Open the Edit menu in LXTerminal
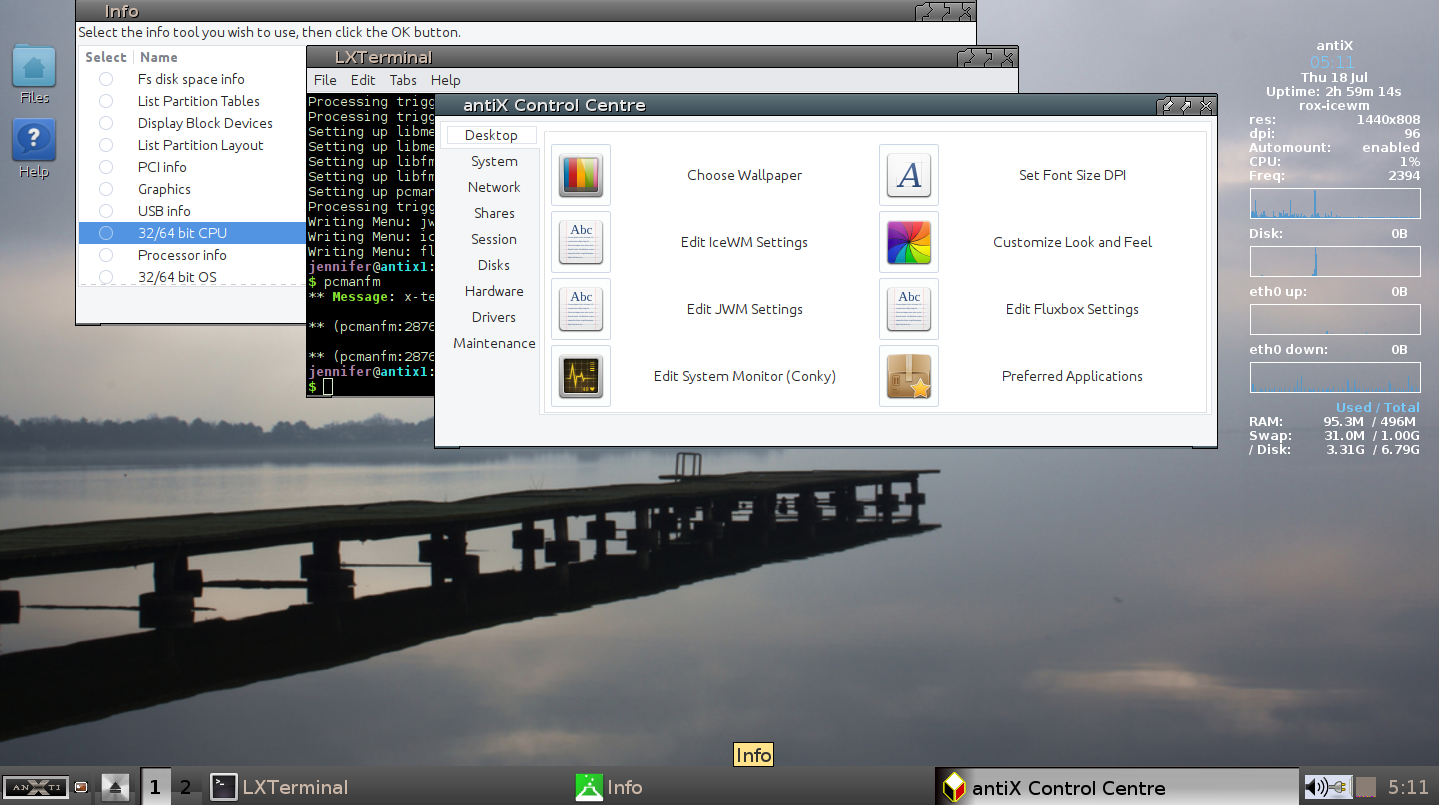Screen dimensions: 1439x805 coord(363,80)
